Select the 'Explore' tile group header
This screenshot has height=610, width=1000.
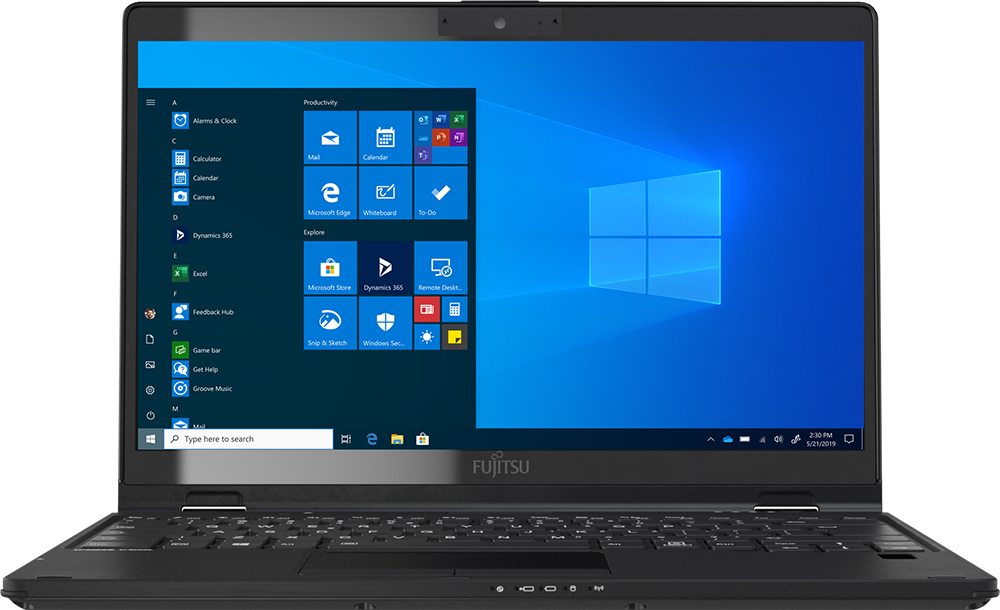(x=314, y=232)
